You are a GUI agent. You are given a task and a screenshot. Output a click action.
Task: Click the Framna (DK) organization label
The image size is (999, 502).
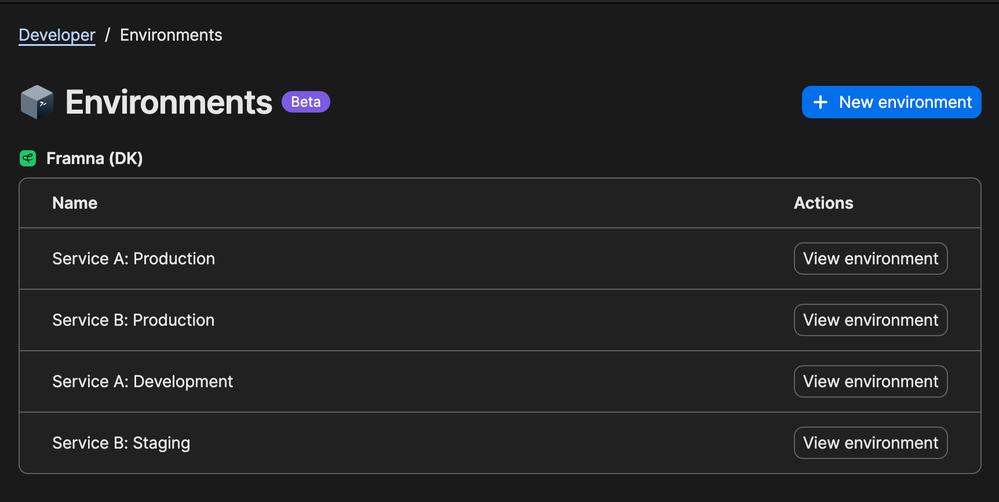[x=94, y=158]
